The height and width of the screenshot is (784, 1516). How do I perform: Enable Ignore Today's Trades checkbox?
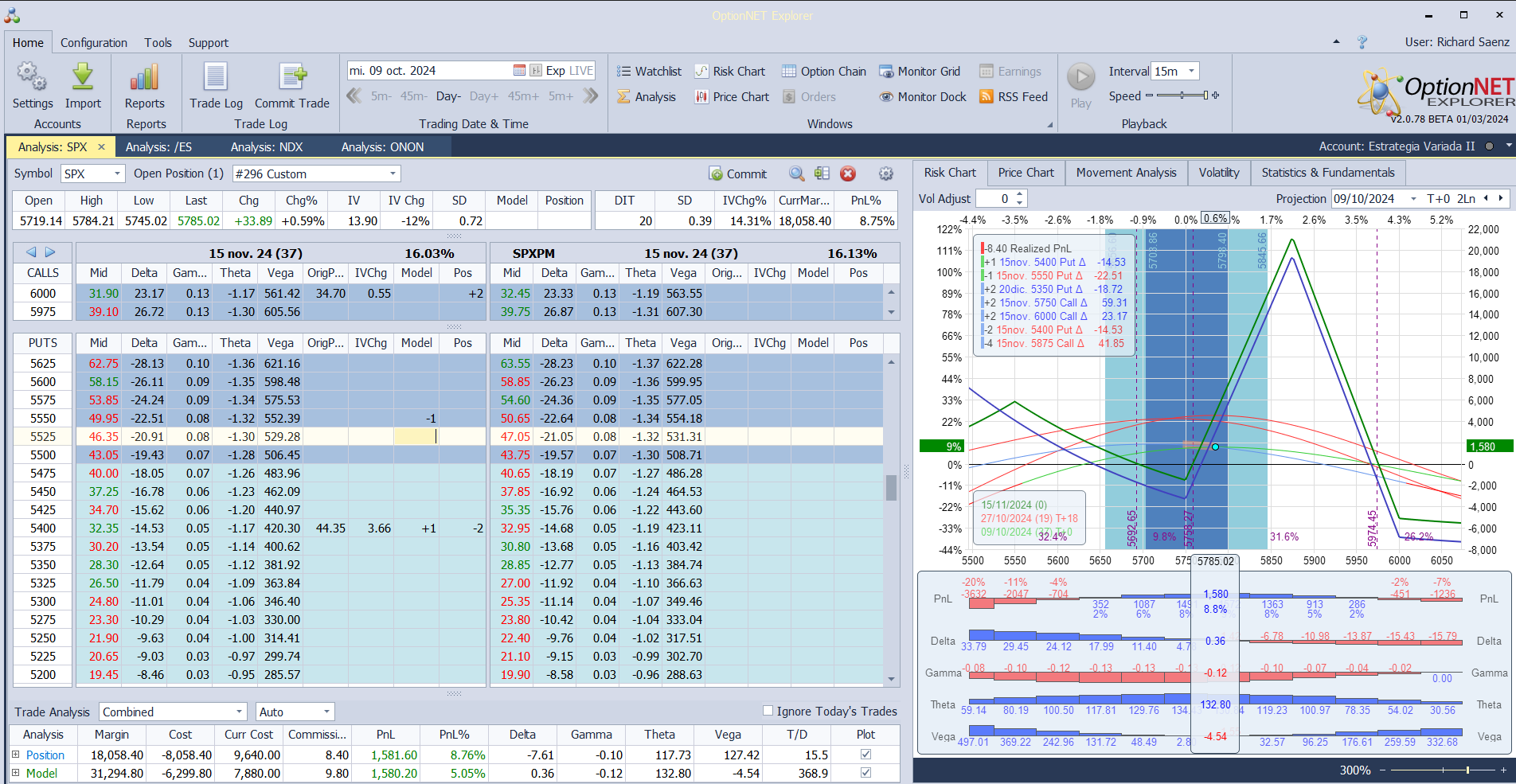pyautogui.click(x=768, y=711)
